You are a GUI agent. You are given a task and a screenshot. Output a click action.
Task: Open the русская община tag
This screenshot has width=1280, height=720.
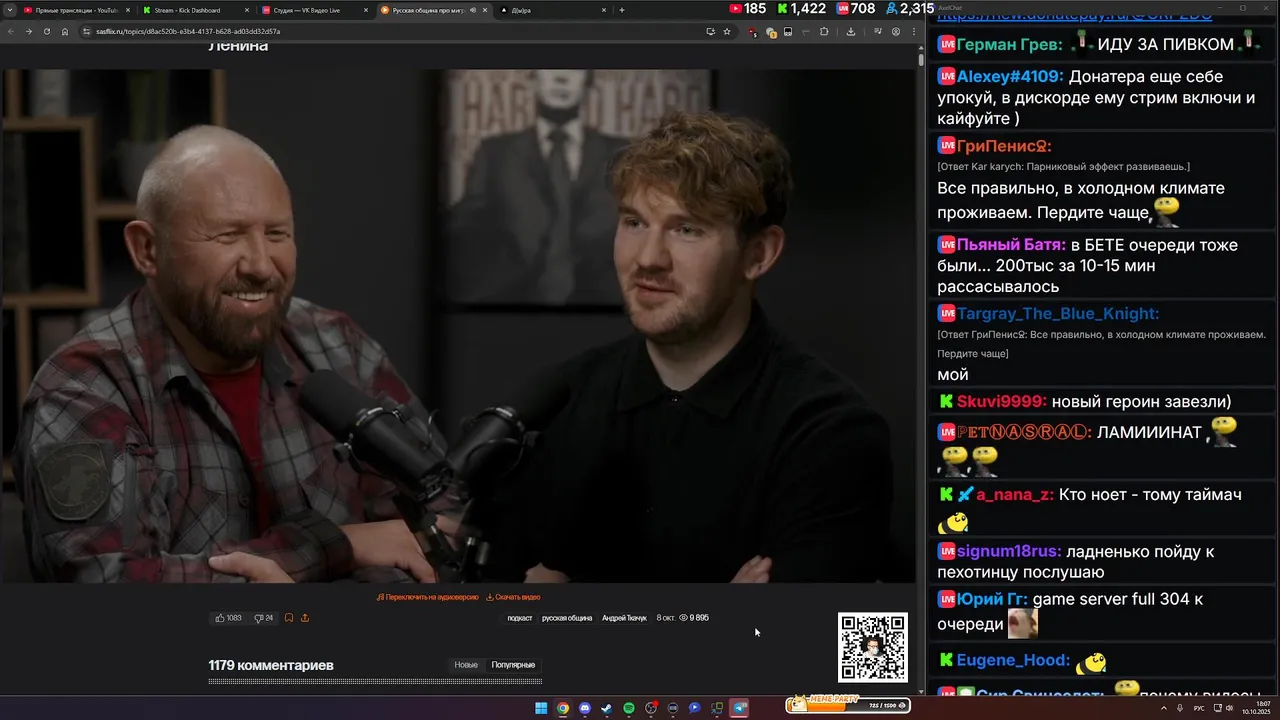point(567,618)
